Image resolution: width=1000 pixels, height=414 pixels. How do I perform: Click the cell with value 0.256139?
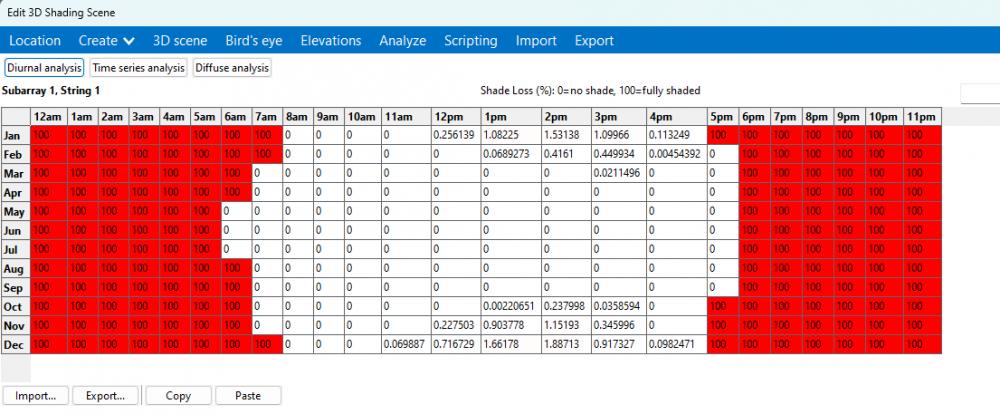point(455,135)
